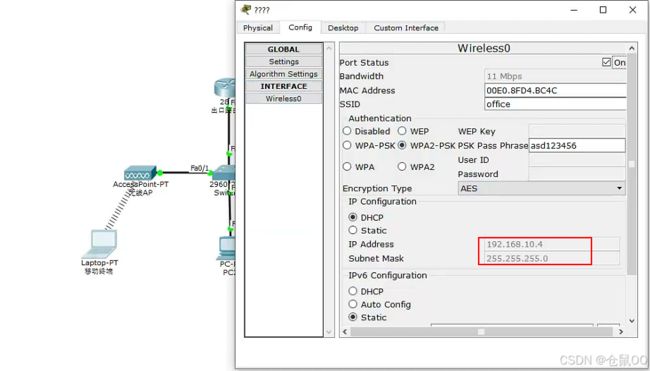The height and width of the screenshot is (371, 650).
Task: Minimize the device configuration window
Action: click(574, 10)
